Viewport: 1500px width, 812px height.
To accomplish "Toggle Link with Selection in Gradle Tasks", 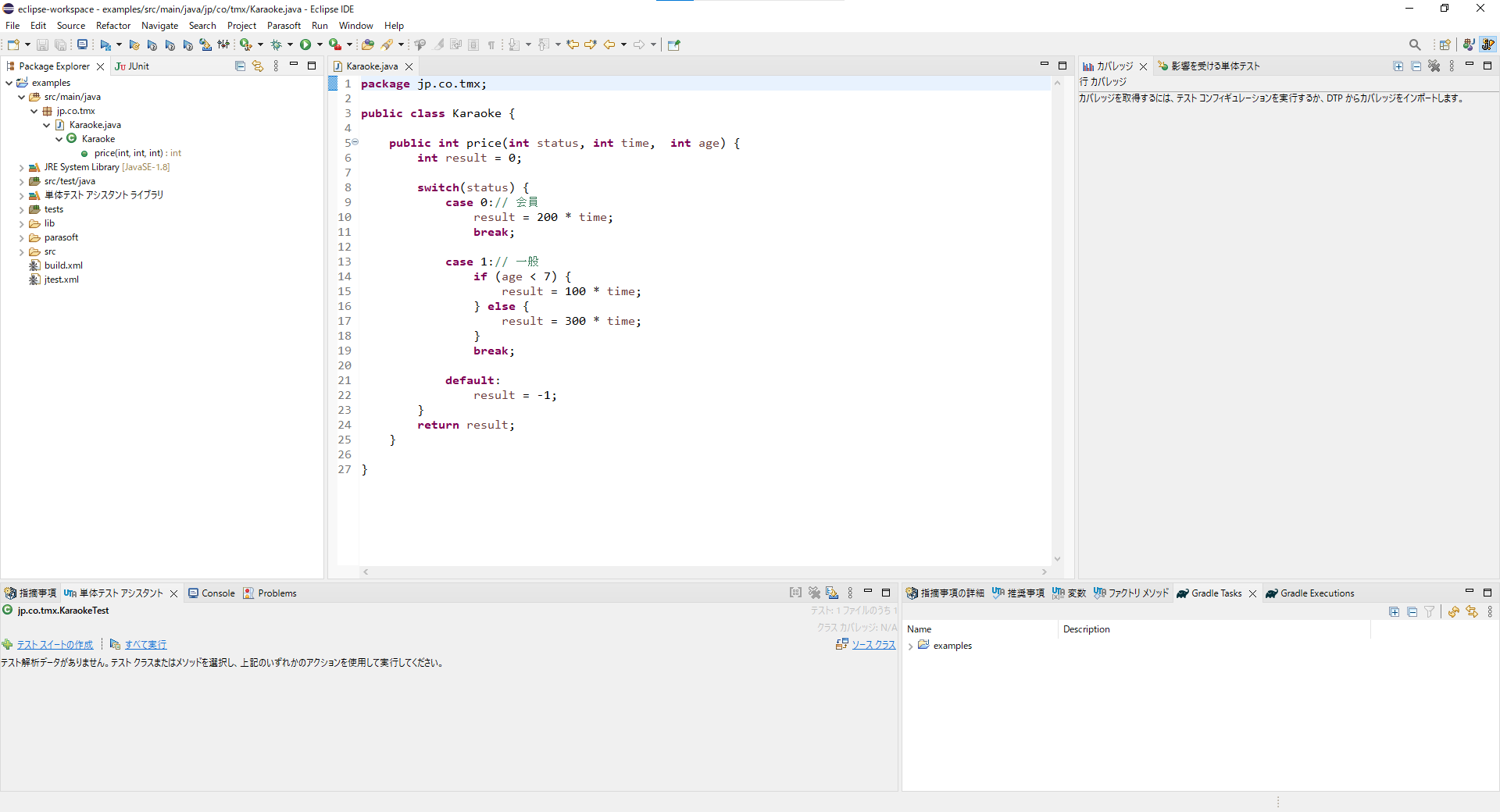I will (x=1472, y=612).
